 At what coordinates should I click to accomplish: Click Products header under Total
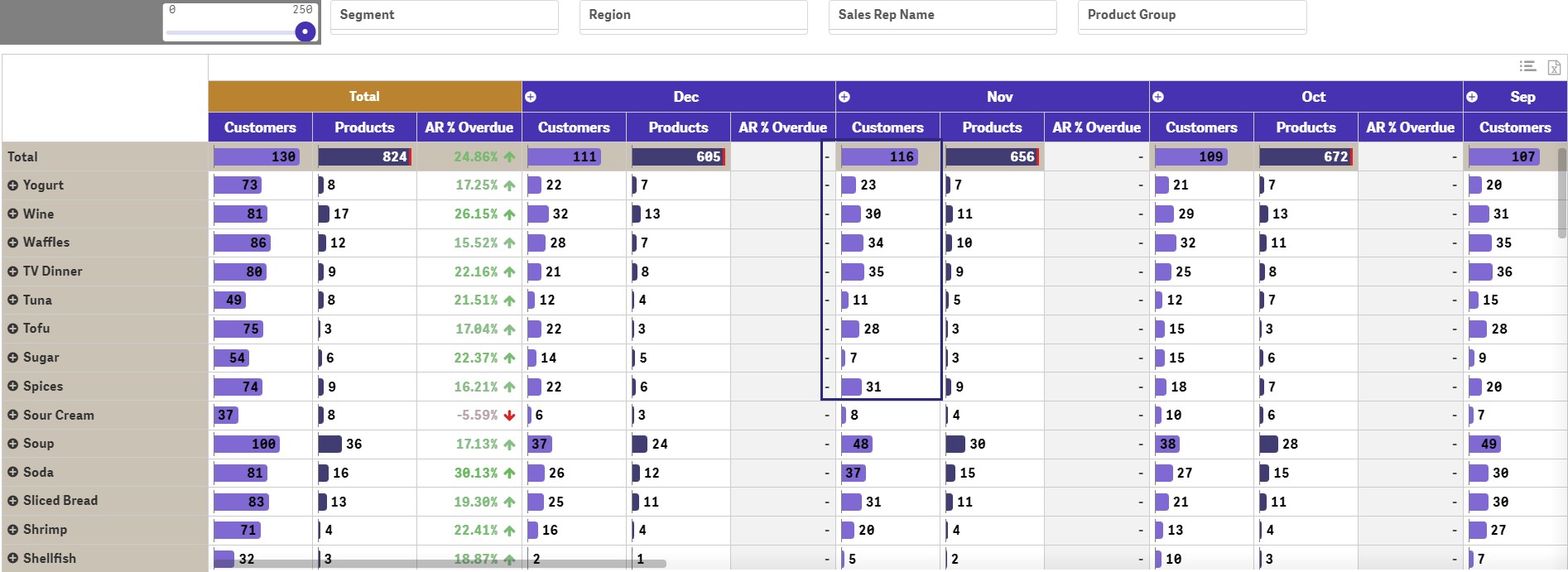[364, 127]
